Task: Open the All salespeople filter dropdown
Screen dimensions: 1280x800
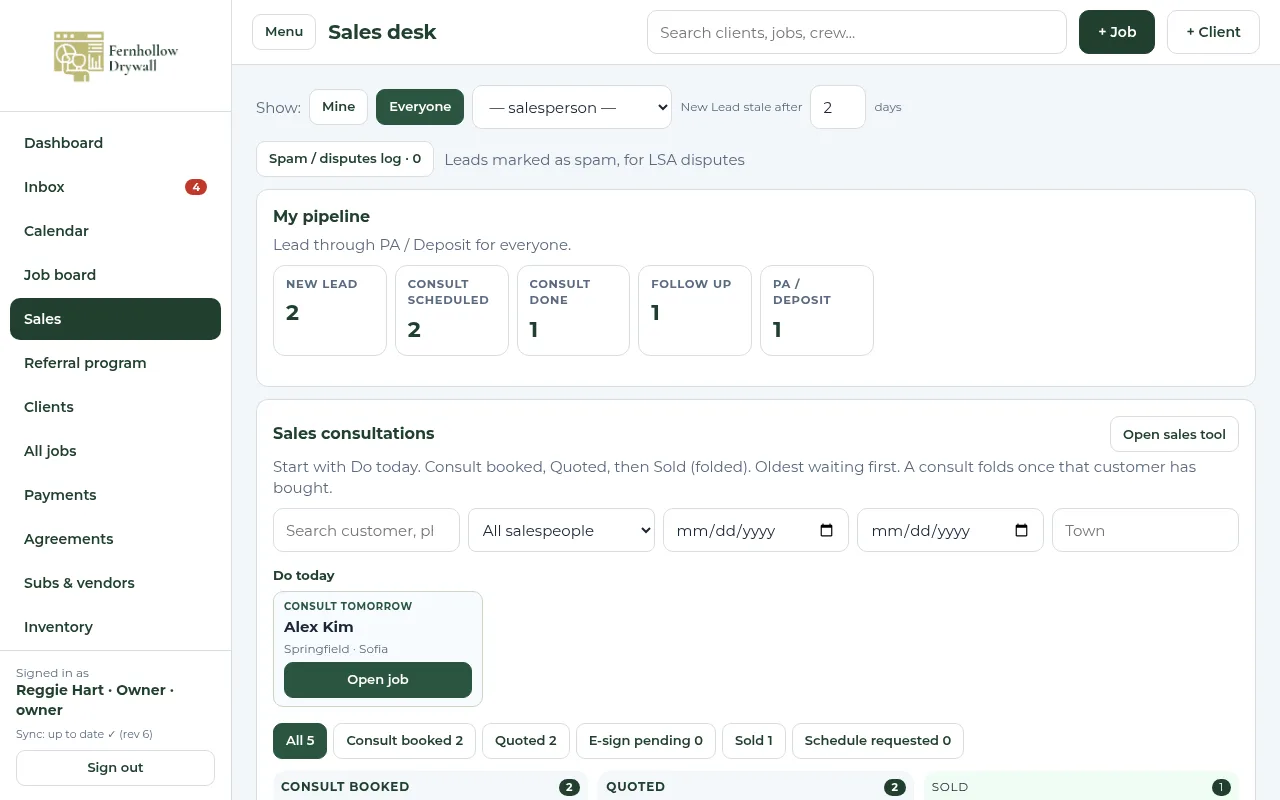Action: [561, 530]
